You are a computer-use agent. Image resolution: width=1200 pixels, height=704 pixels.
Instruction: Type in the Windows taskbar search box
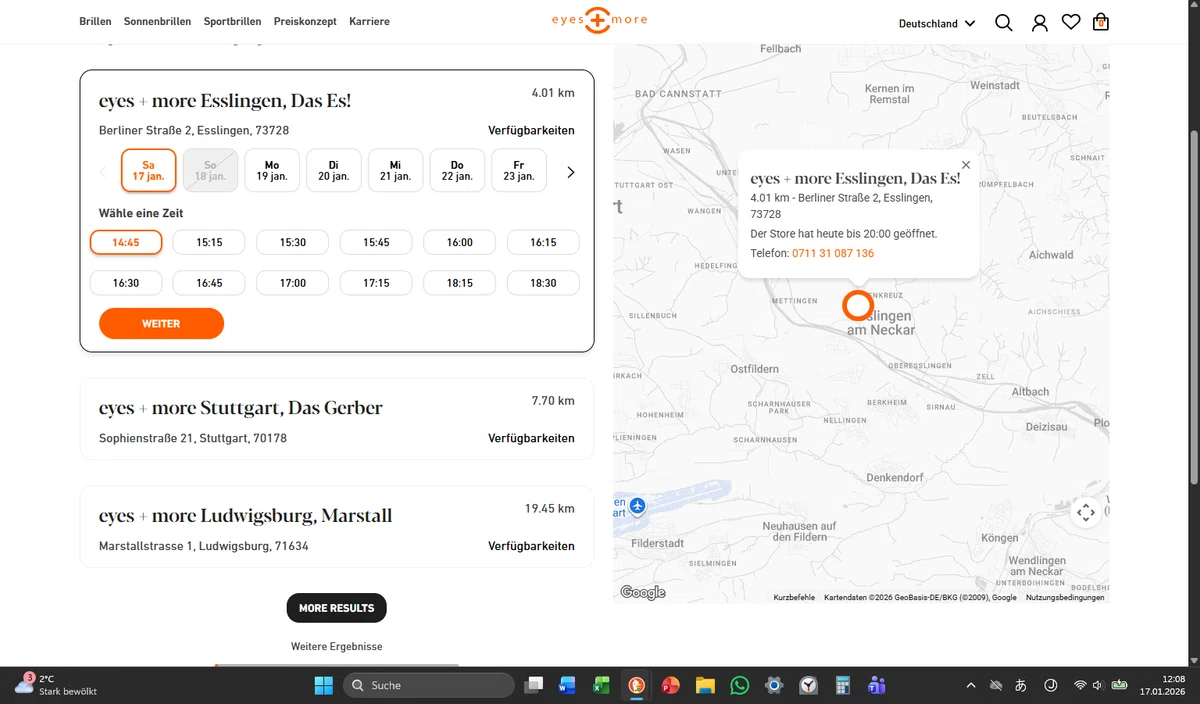click(428, 685)
